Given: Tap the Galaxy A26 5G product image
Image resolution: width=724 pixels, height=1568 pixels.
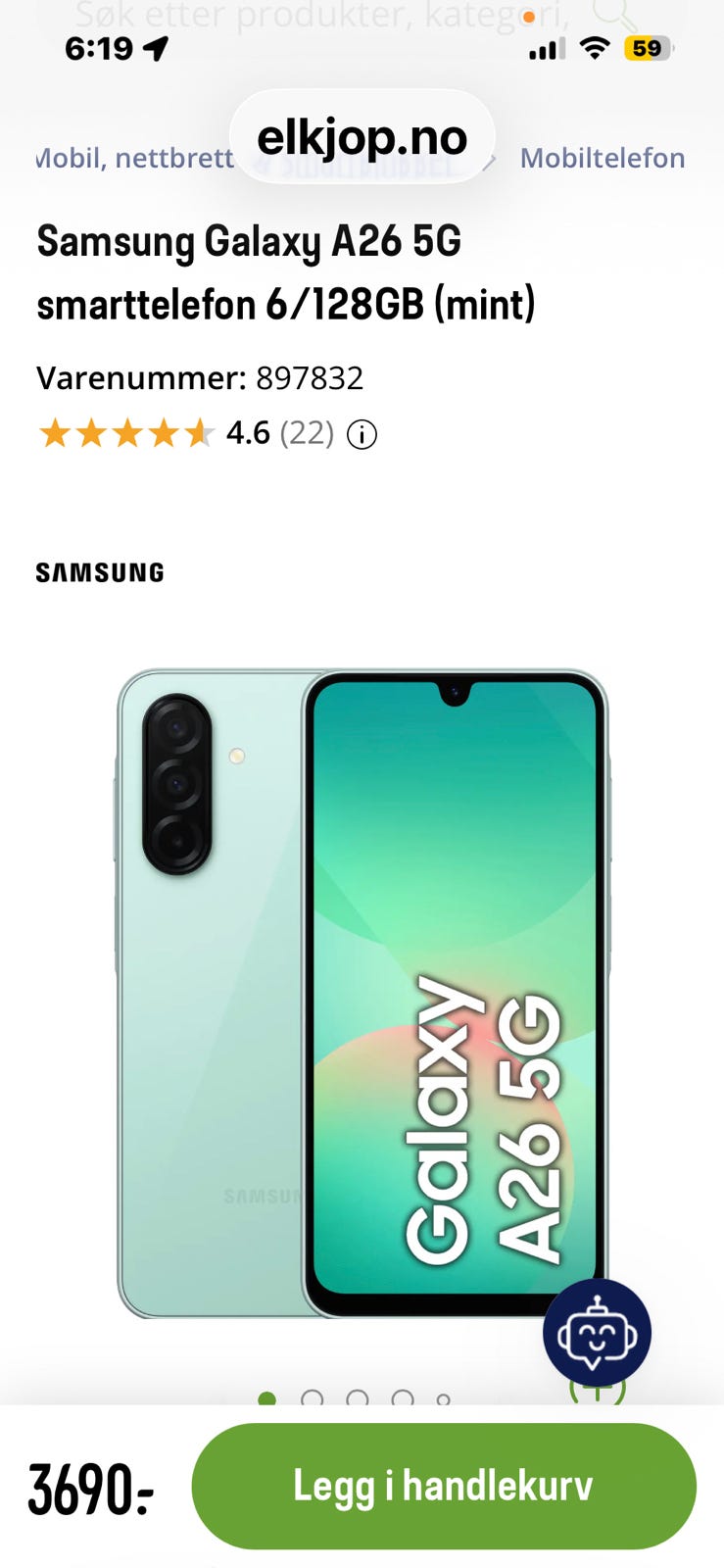Looking at the screenshot, I should pyautogui.click(x=362, y=995).
